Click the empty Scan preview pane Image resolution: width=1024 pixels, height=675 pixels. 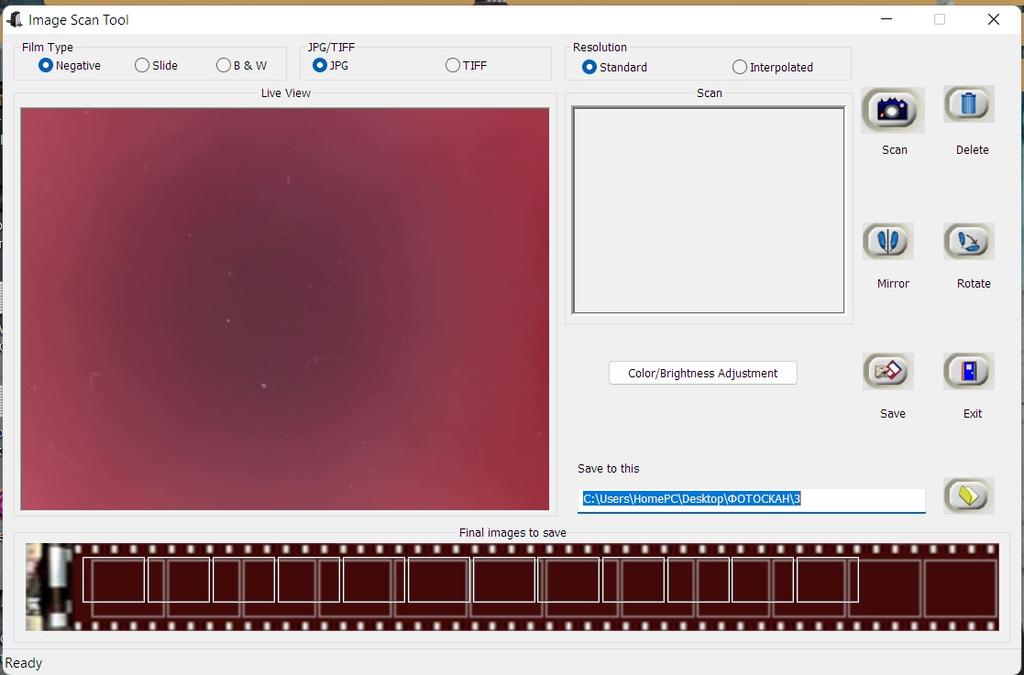pos(708,210)
